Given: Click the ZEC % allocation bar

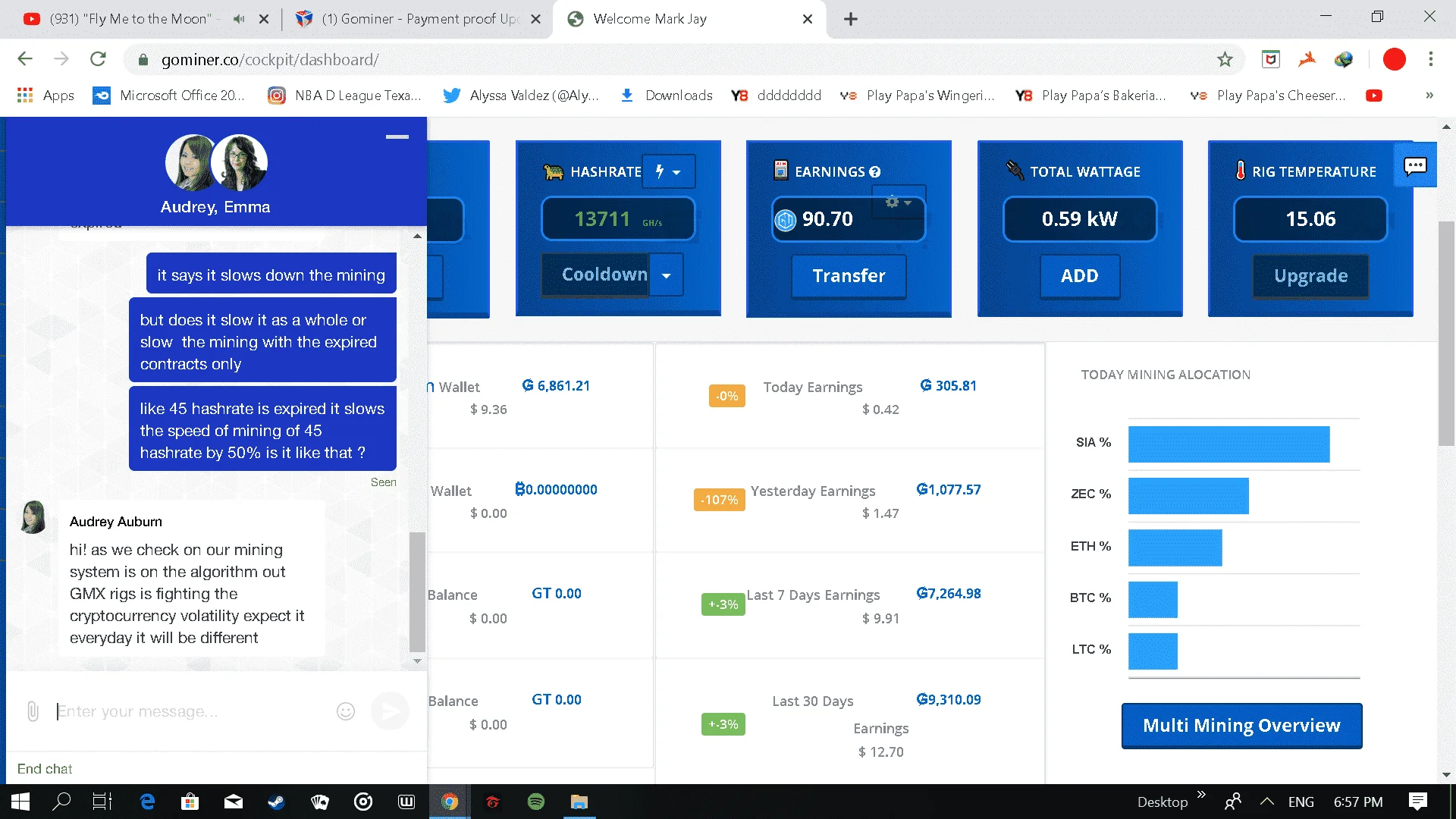Looking at the screenshot, I should click(x=1188, y=496).
